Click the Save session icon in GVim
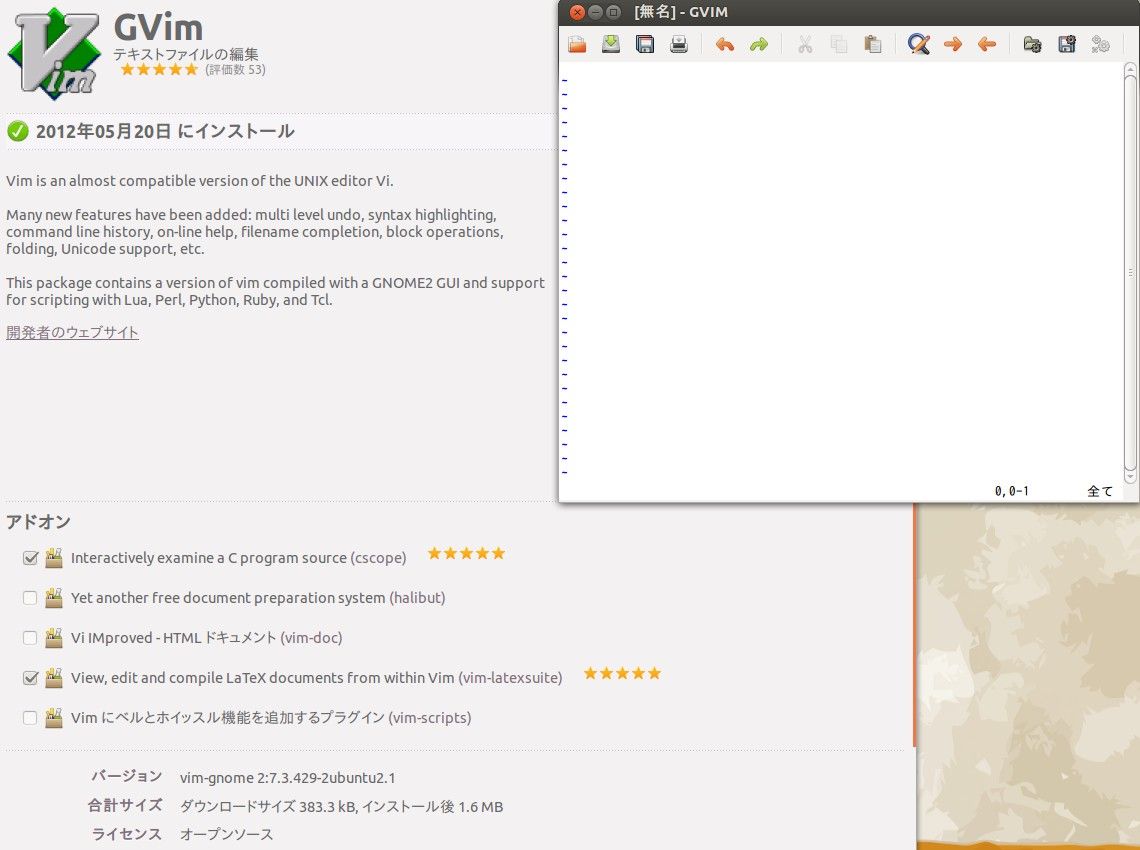Screen dimensions: 1140x850 (1067, 44)
